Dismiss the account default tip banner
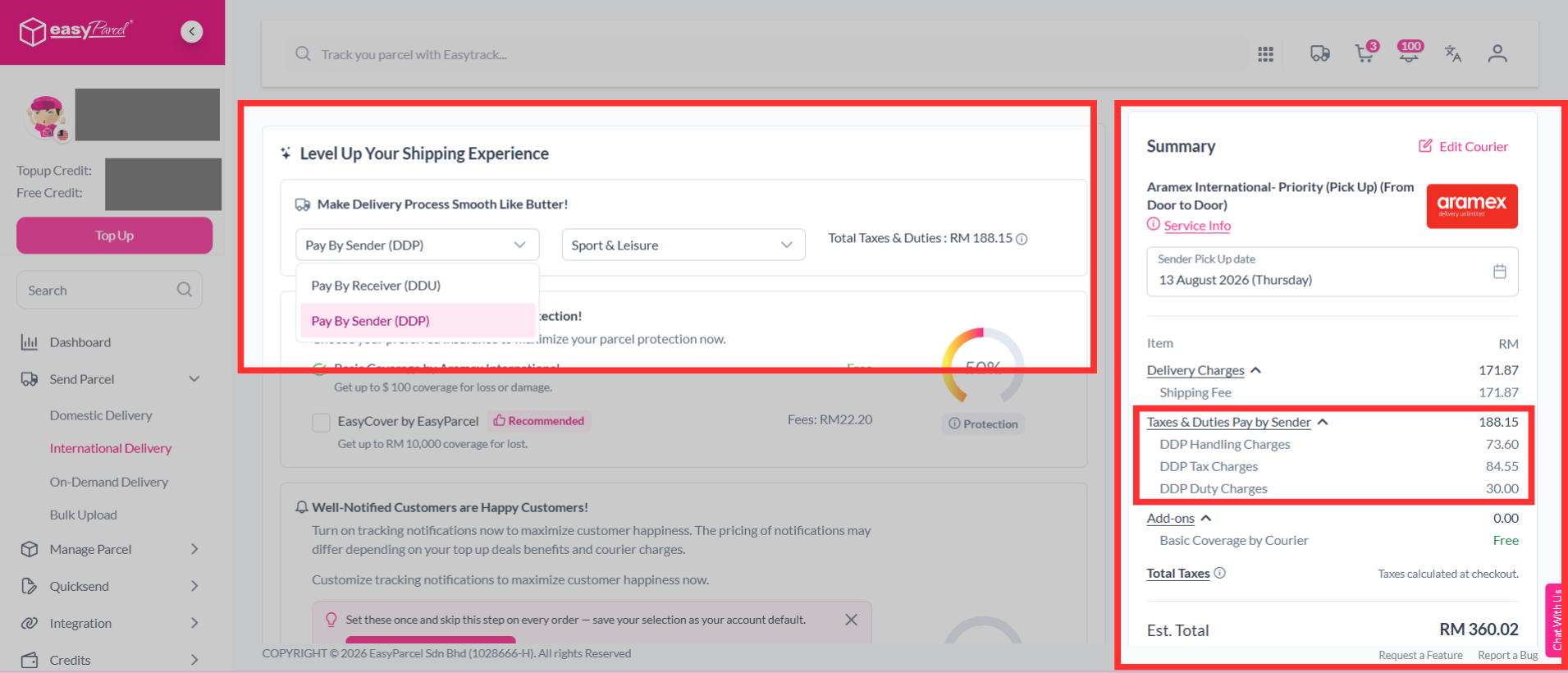 (x=851, y=620)
